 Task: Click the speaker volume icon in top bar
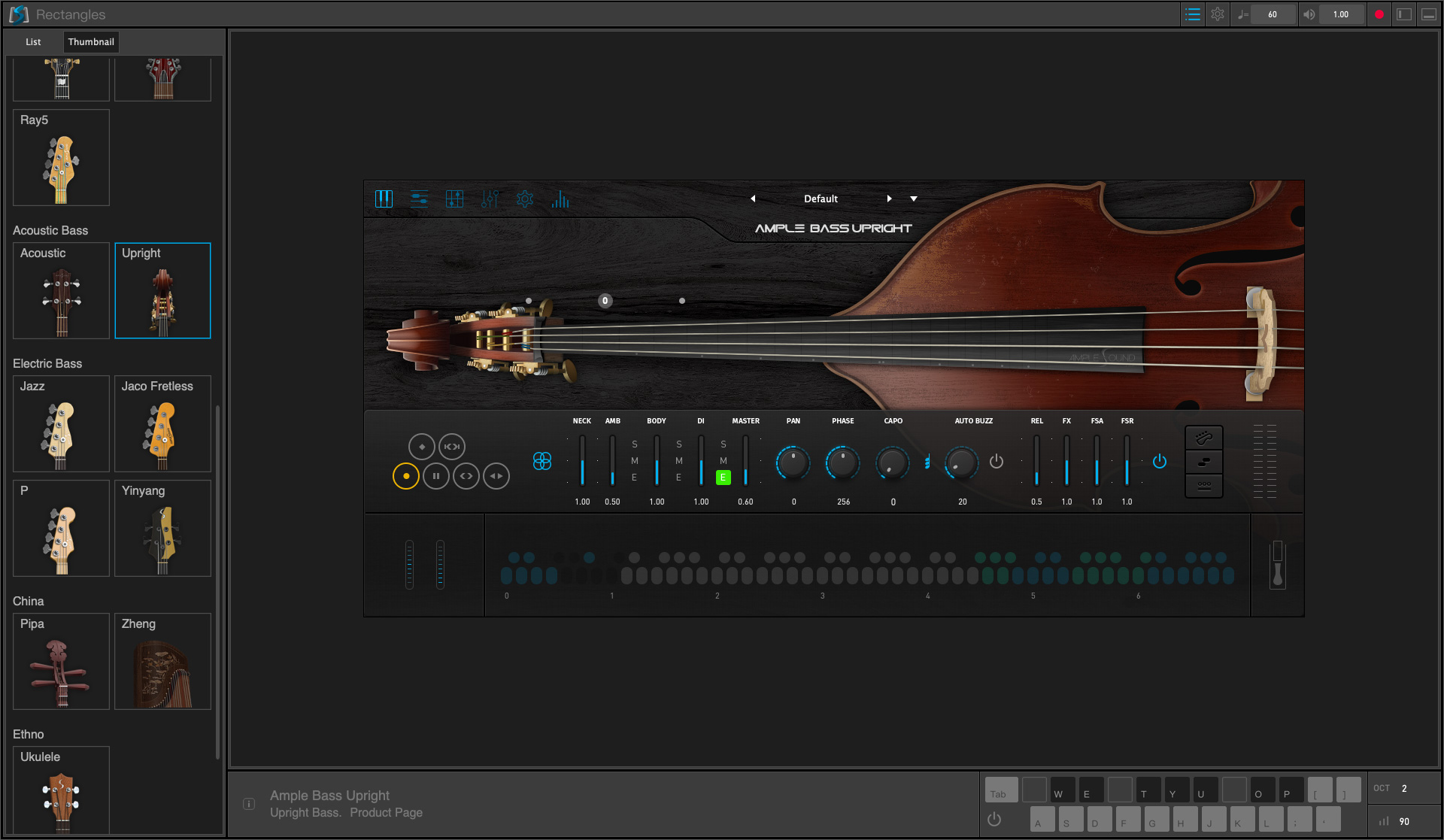(x=1309, y=14)
